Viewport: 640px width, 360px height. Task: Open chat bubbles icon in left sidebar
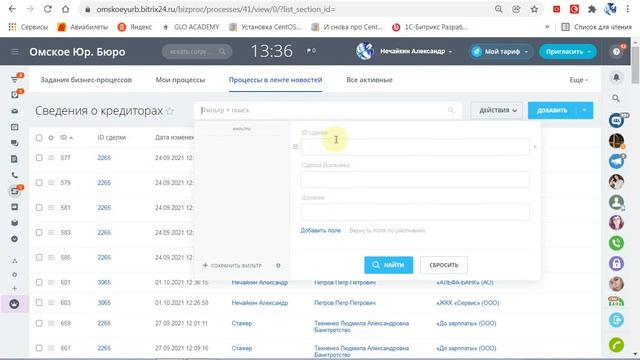pyautogui.click(x=15, y=143)
